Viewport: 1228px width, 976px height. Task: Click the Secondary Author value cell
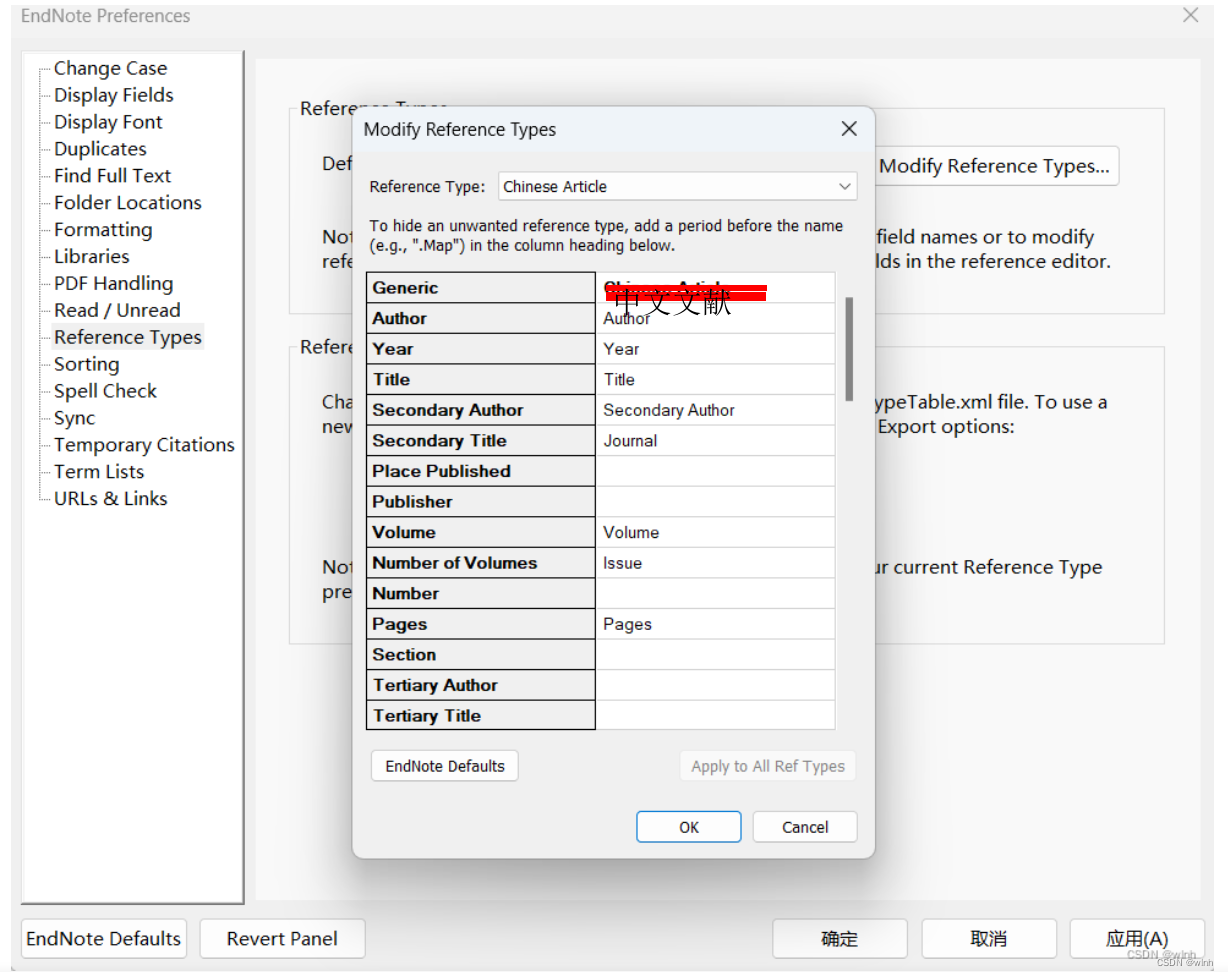[716, 410]
